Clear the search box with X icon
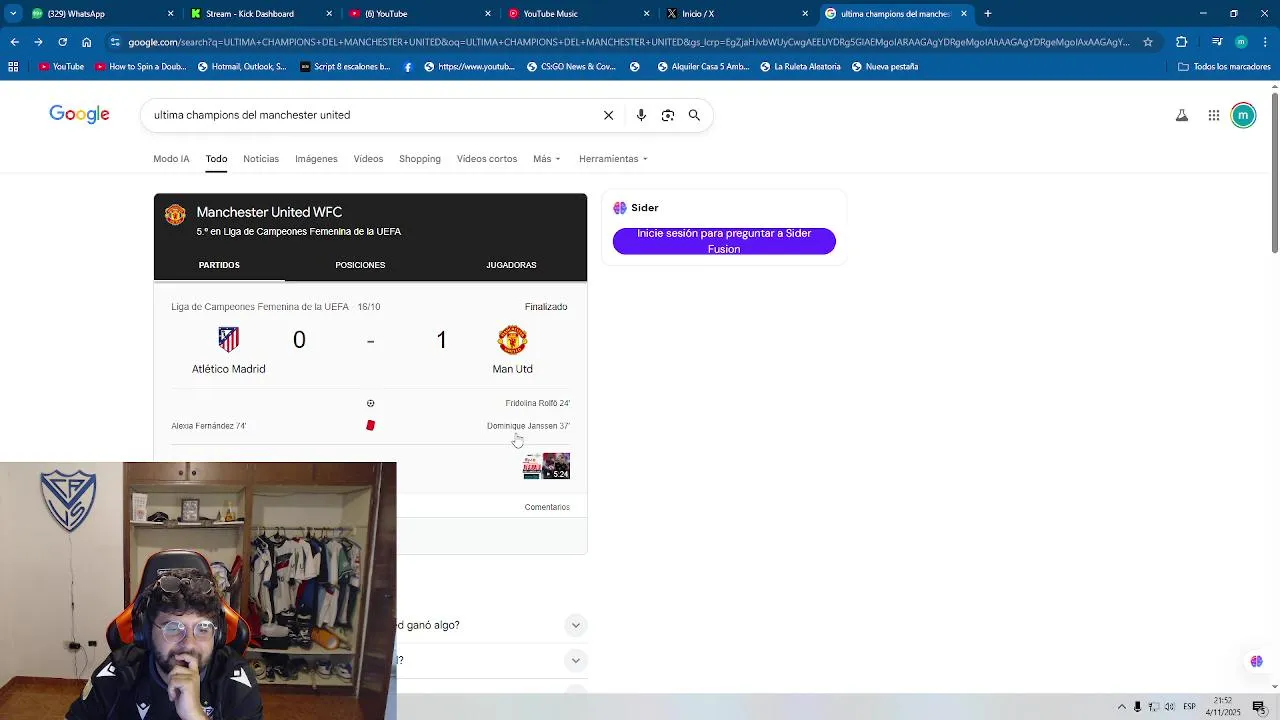This screenshot has height=720, width=1280. click(x=608, y=115)
